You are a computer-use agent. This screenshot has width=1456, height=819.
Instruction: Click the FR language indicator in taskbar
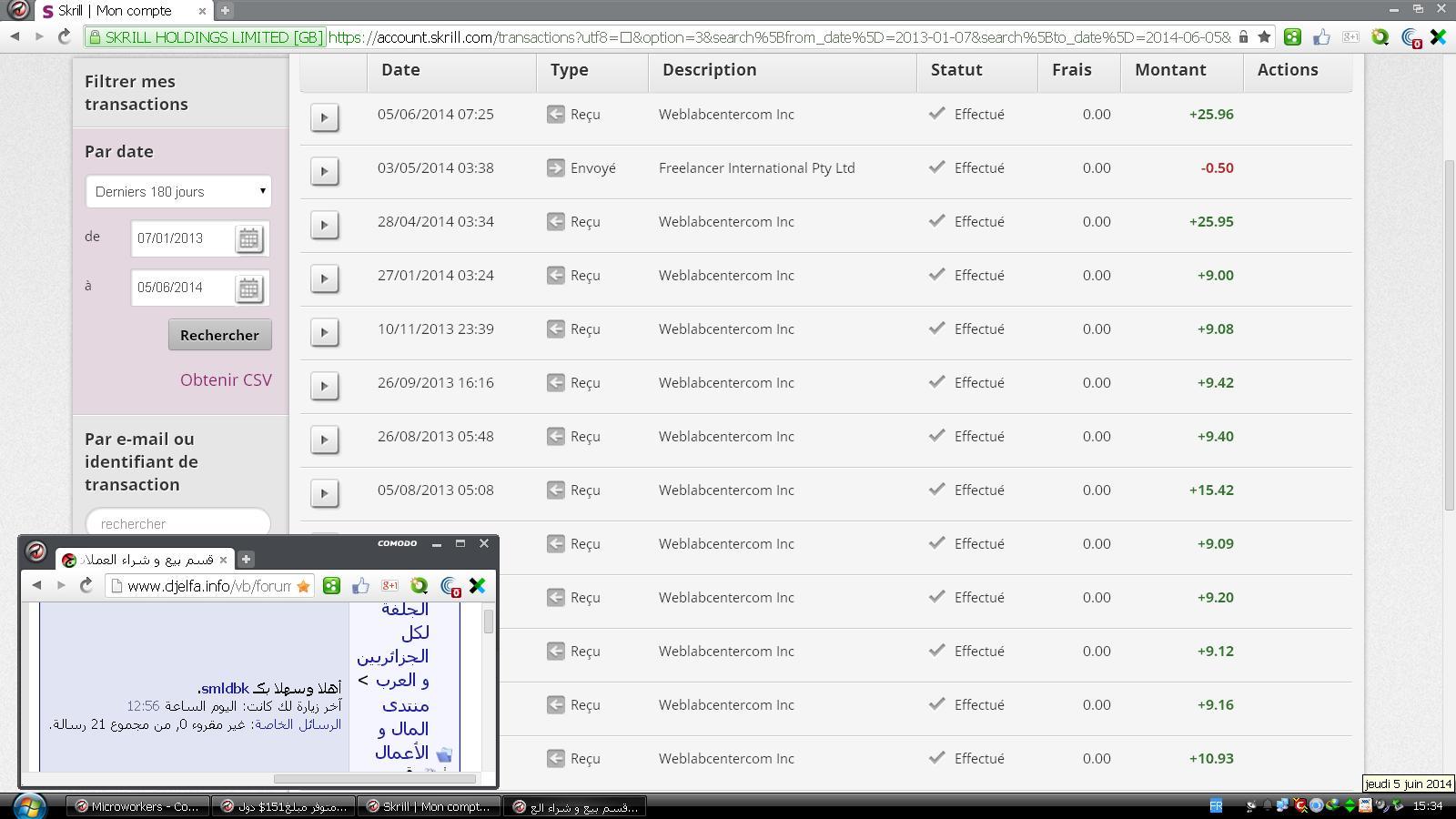(x=1215, y=806)
